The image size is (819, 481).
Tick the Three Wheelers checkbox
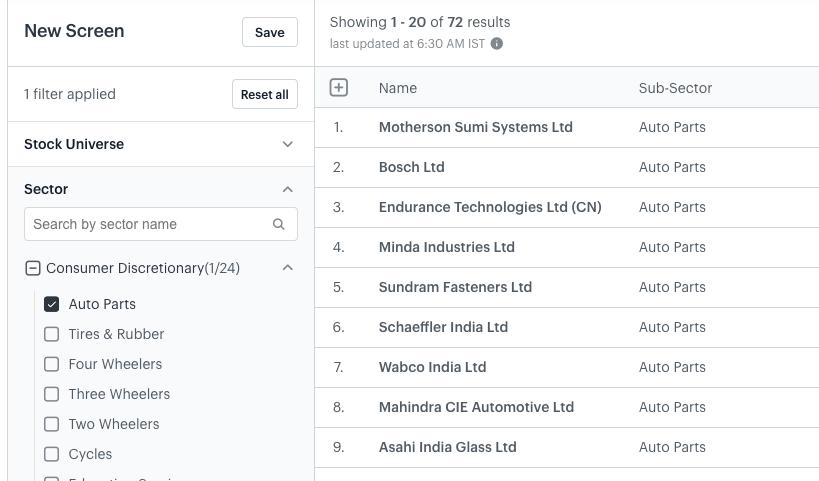(51, 394)
